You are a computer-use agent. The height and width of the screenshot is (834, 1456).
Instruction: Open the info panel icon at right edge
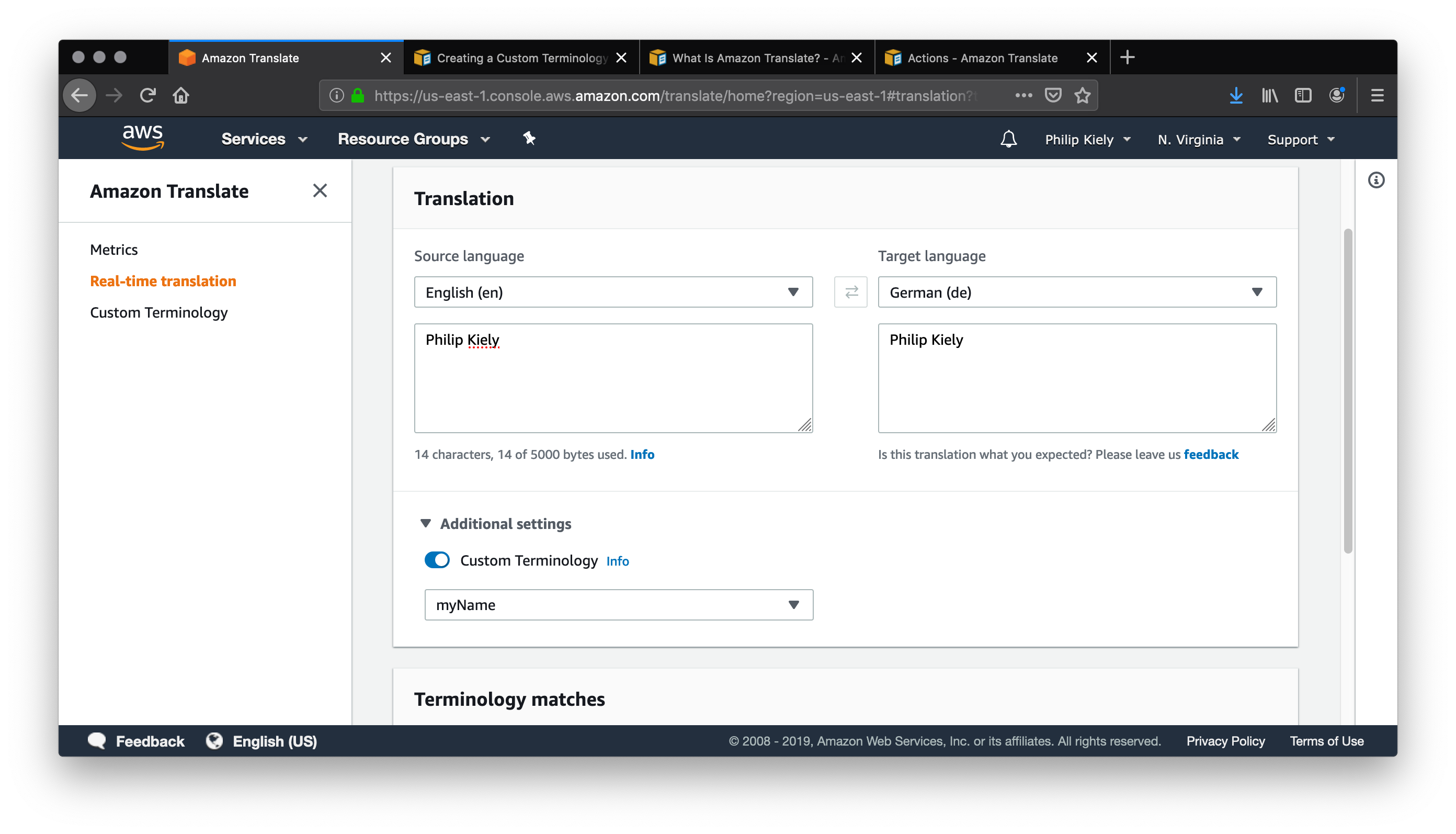[x=1377, y=181]
